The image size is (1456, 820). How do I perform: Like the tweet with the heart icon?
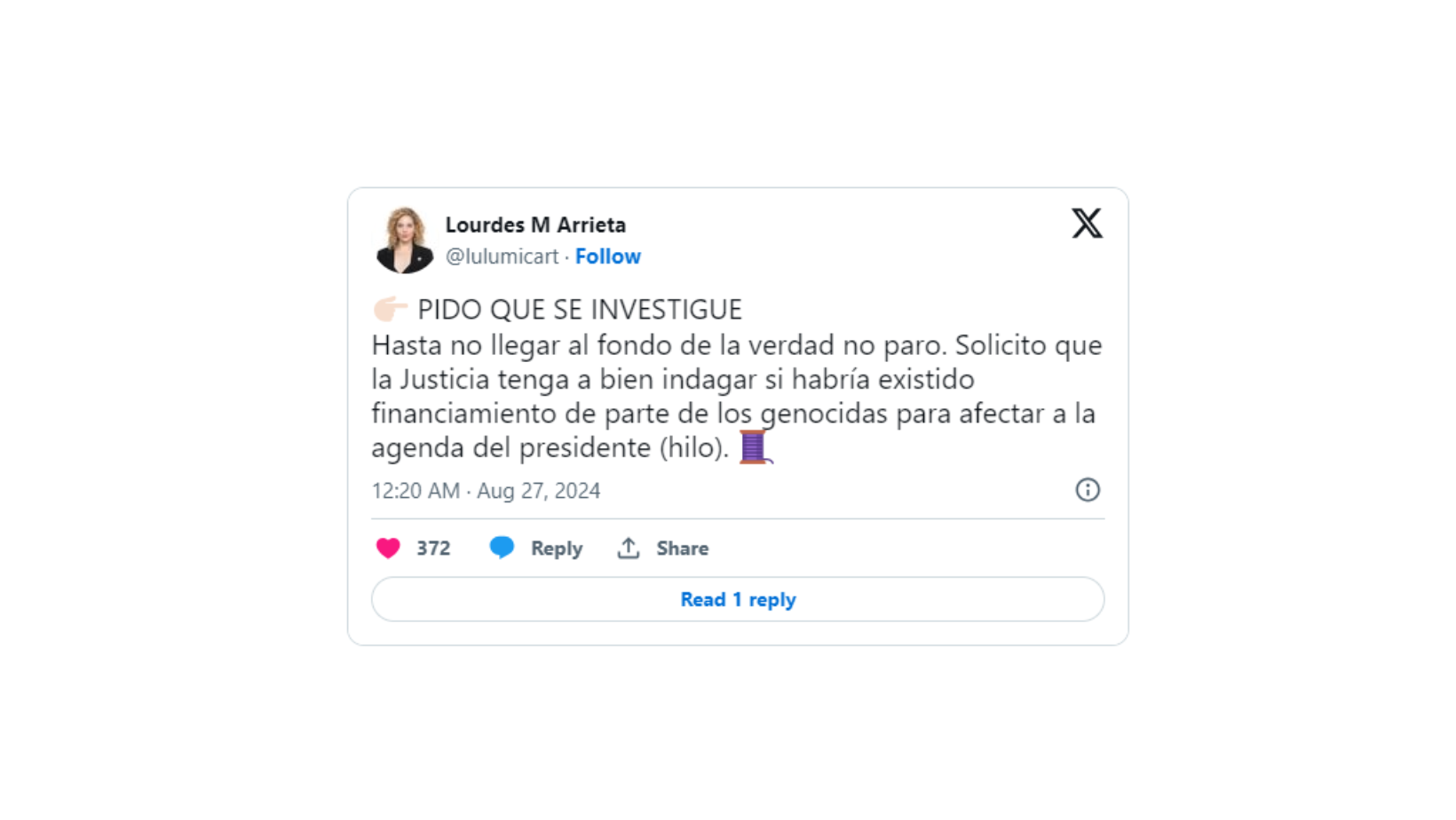pos(388,548)
